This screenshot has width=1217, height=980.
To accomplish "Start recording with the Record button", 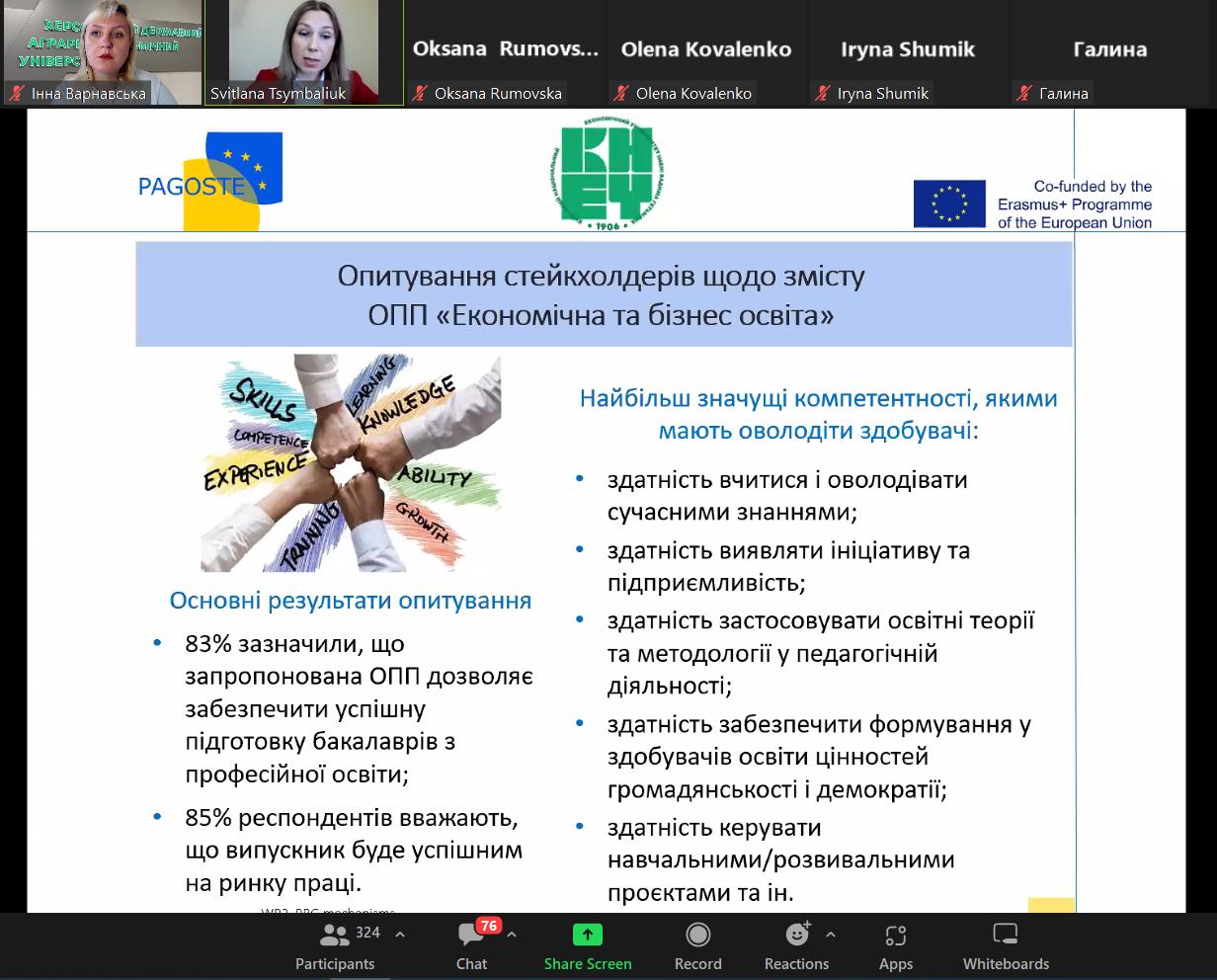I will (x=698, y=946).
